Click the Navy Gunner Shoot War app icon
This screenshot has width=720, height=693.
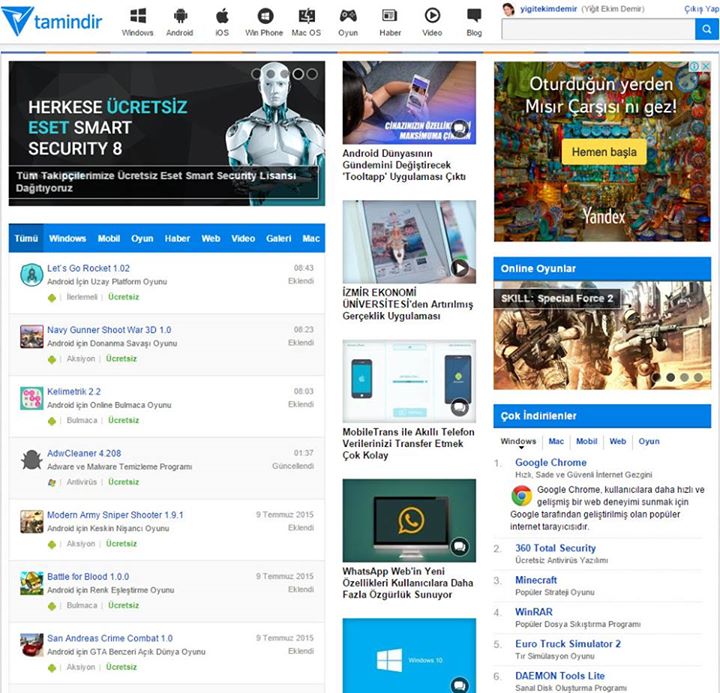(x=32, y=337)
